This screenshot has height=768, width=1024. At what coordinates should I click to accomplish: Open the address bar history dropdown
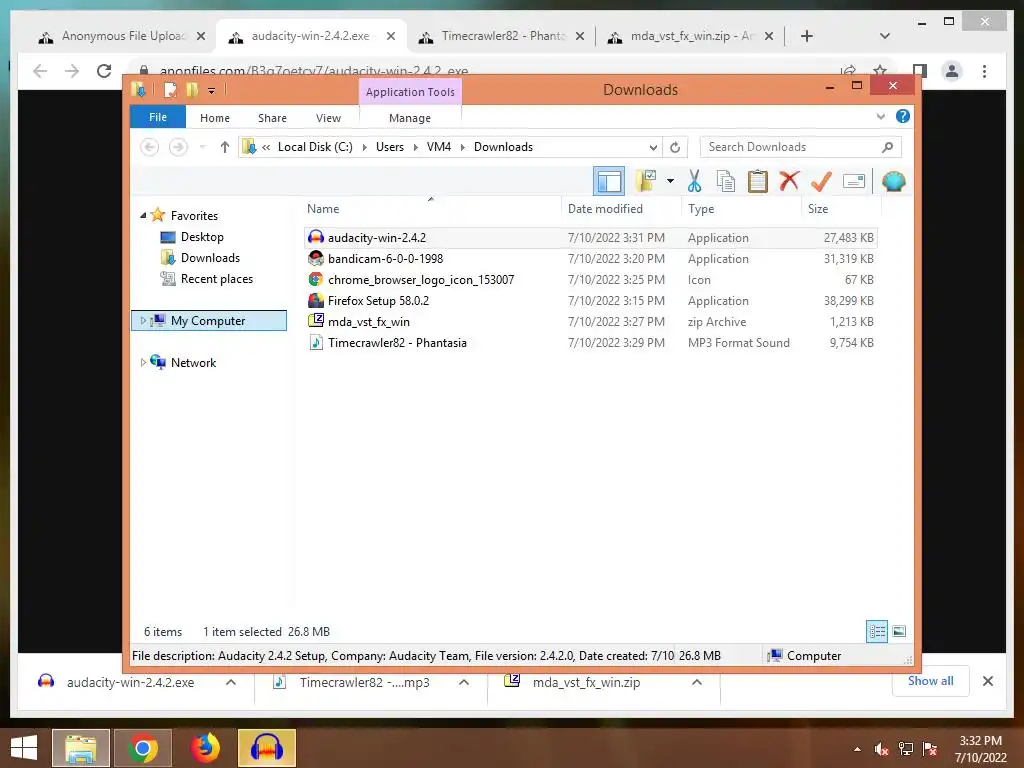pos(652,147)
